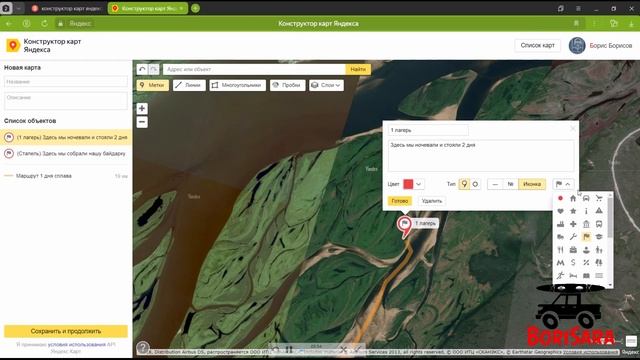This screenshot has width=640, height=360.
Task: Pick the bank building icon
Action: (x=586, y=224)
